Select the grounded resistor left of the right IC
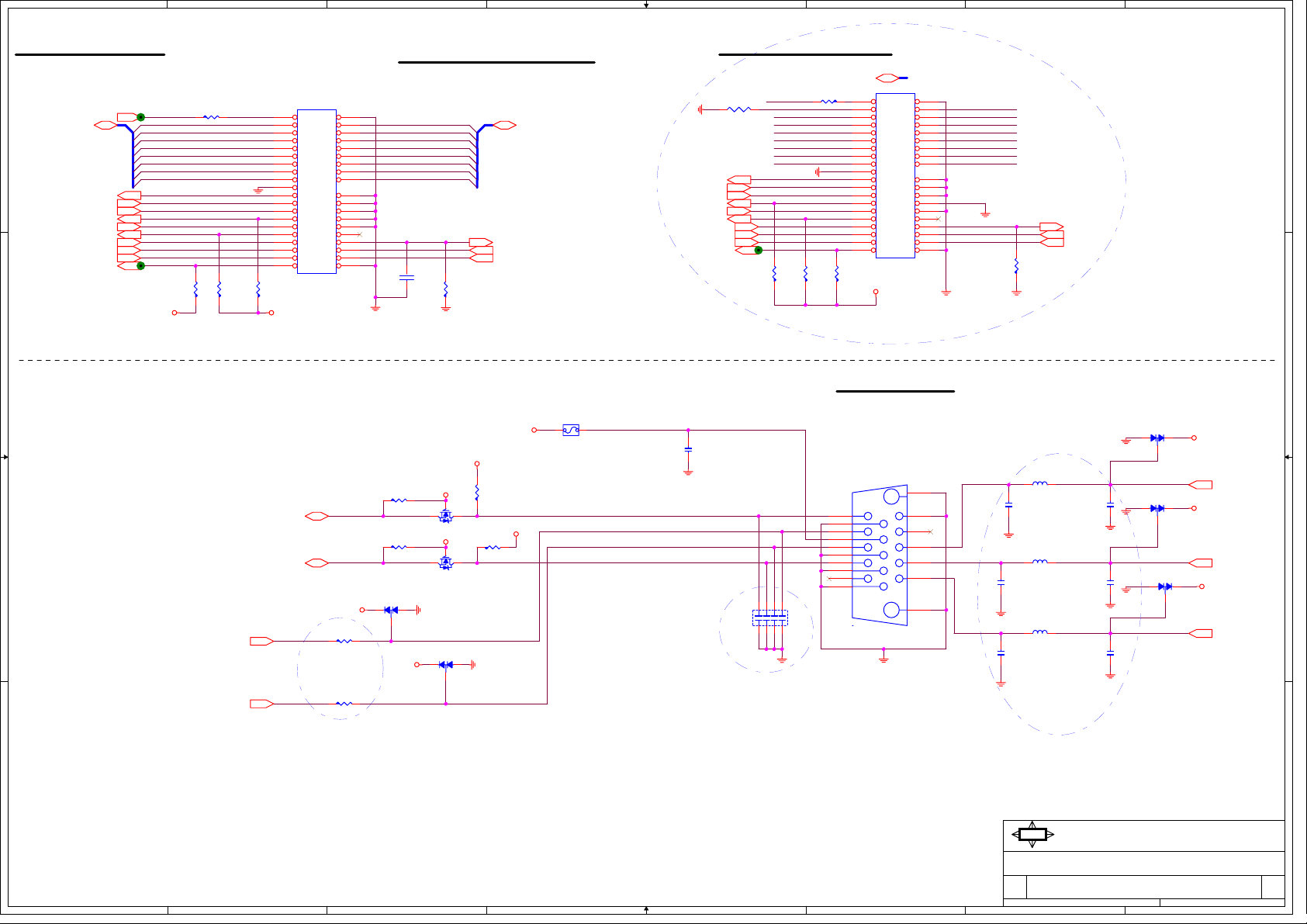Viewport: 1307px width, 924px height. (x=738, y=109)
